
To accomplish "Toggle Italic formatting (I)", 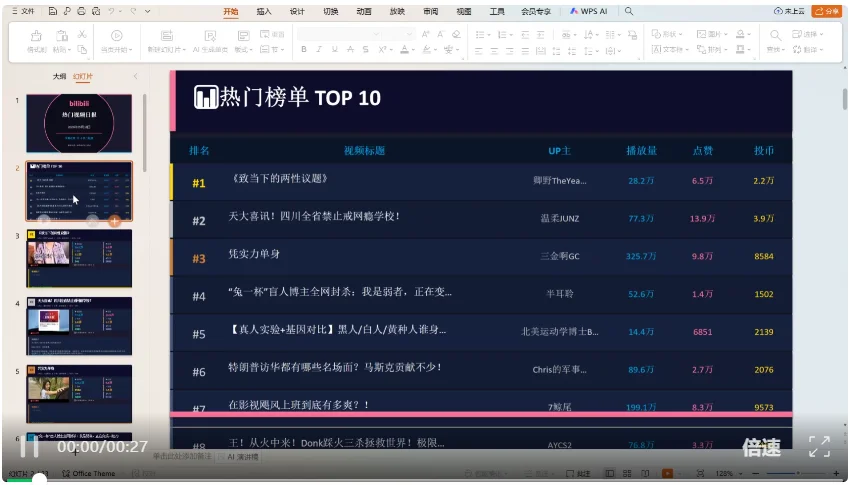I will point(319,49).
